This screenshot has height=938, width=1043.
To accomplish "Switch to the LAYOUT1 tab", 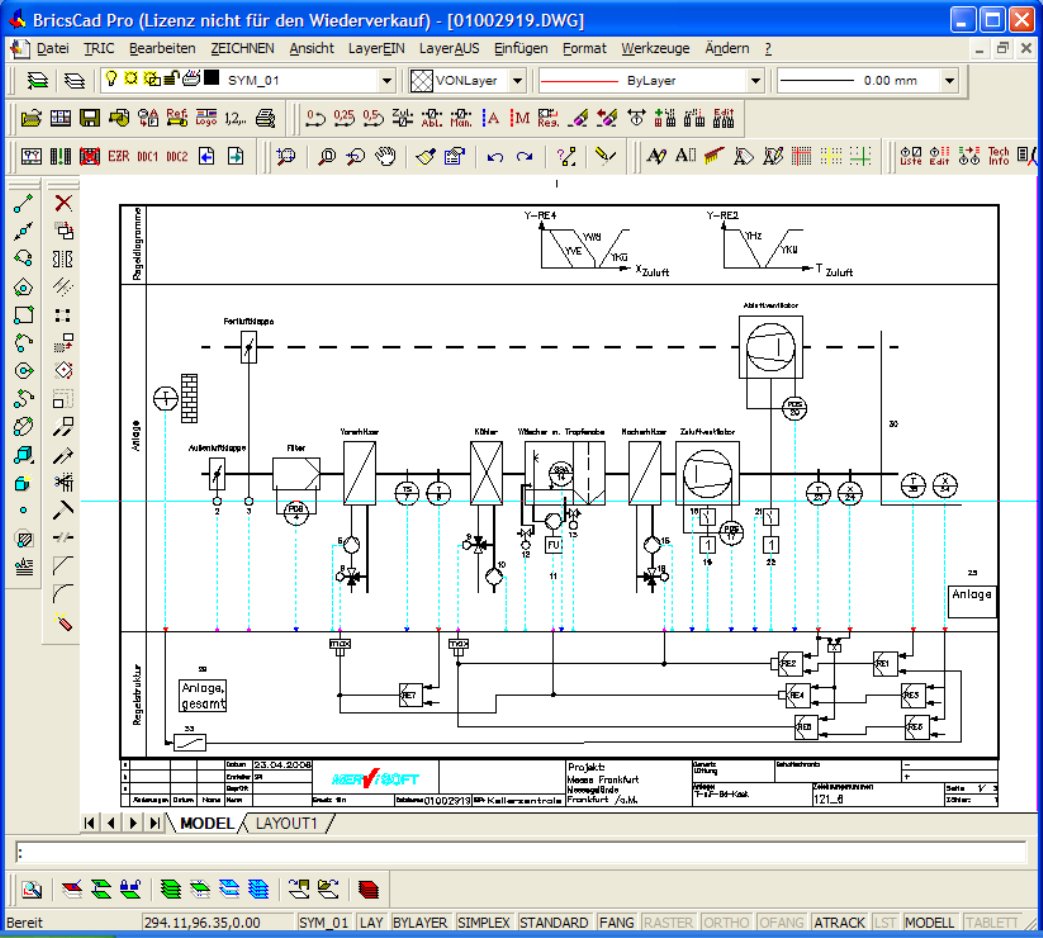I will coord(288,822).
